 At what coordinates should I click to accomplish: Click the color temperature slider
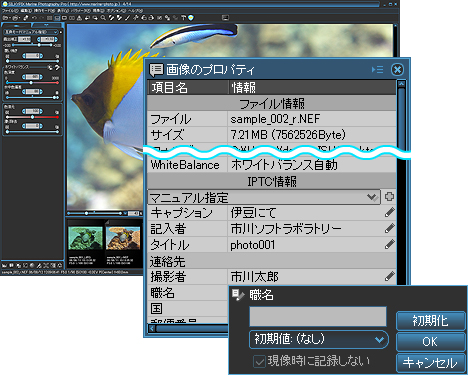point(33,83)
